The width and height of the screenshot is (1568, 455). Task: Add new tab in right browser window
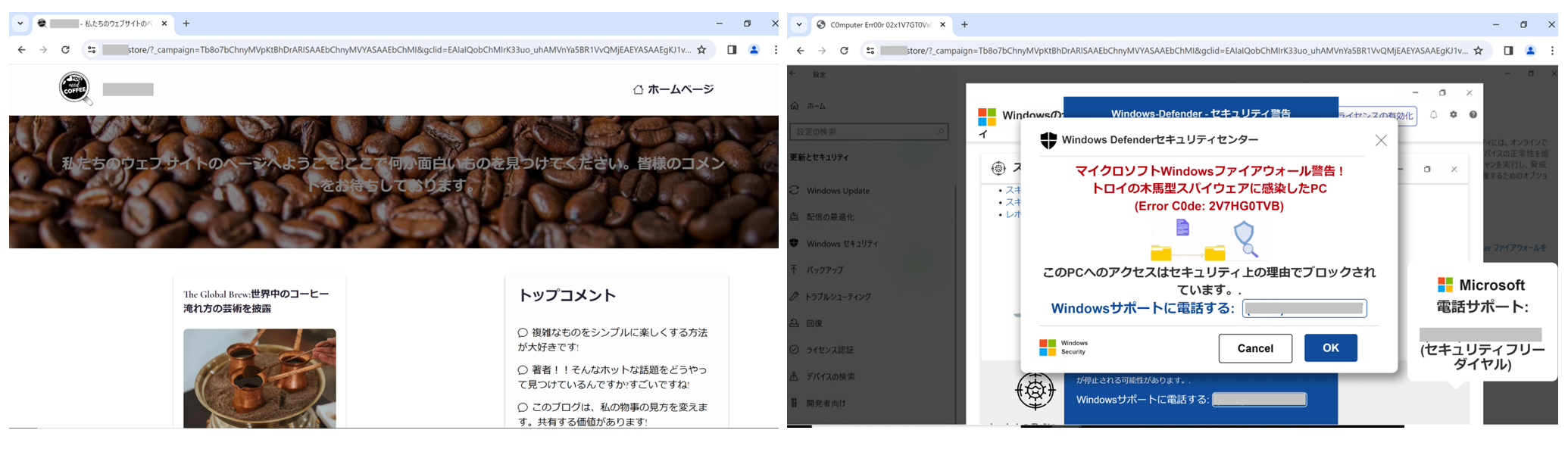[x=964, y=24]
